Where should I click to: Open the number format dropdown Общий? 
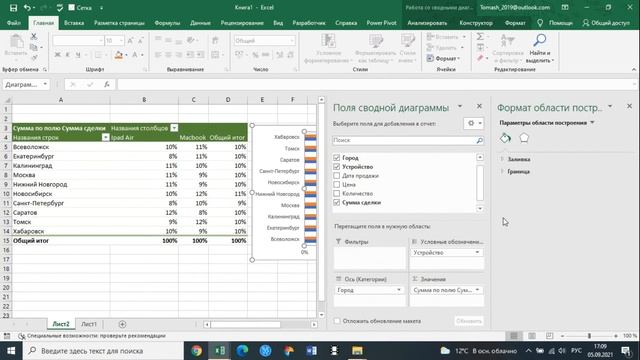(x=292, y=41)
